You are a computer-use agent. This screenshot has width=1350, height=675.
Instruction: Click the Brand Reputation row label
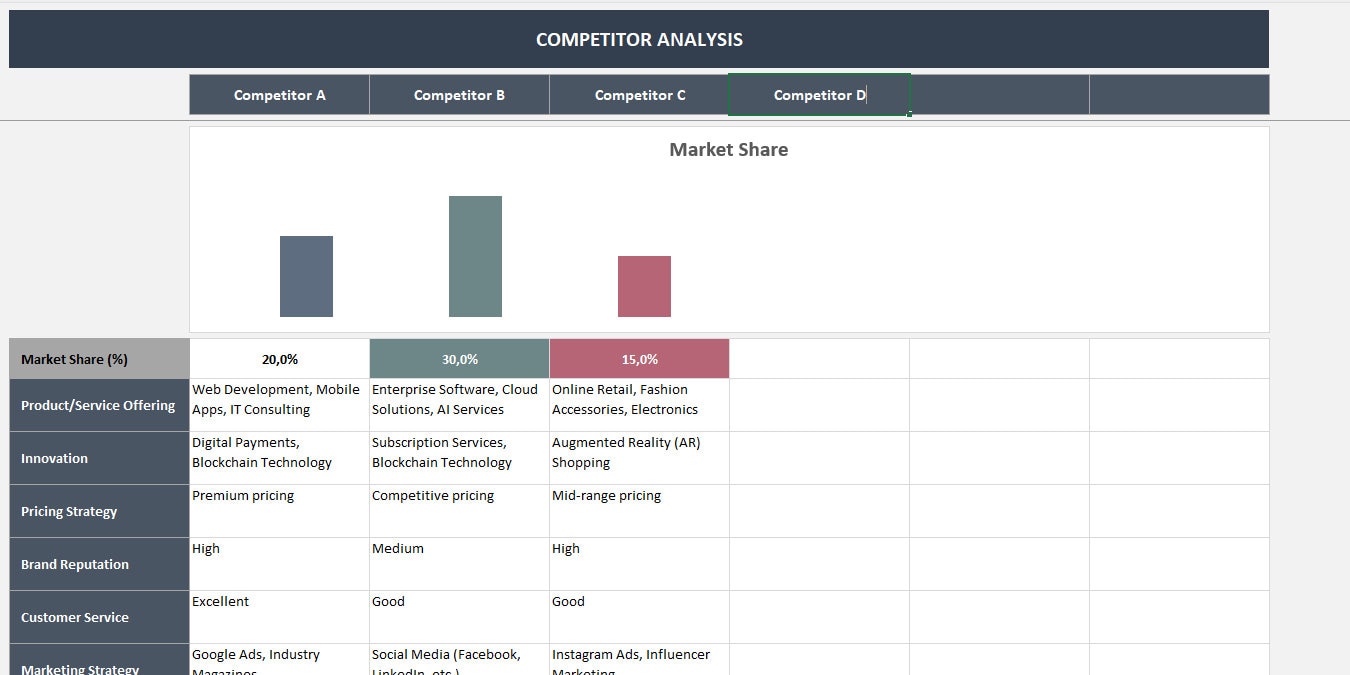click(x=97, y=564)
